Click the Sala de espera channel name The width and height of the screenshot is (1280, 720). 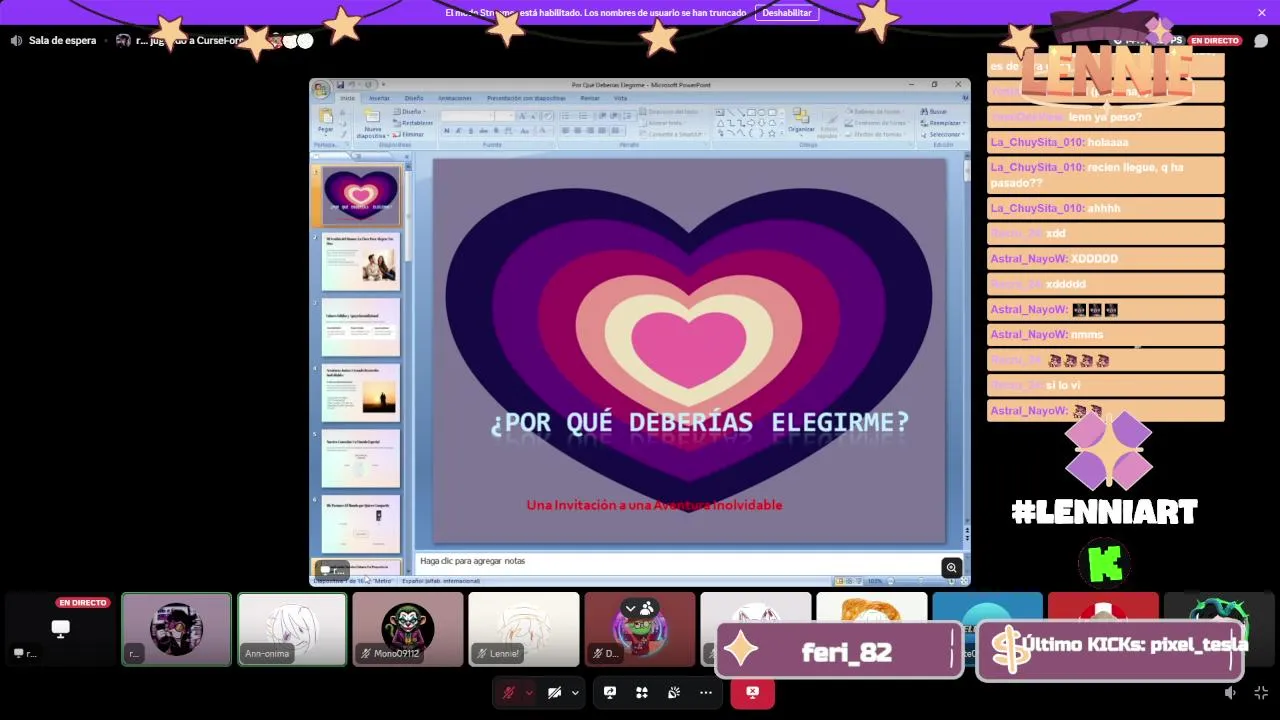[62, 41]
